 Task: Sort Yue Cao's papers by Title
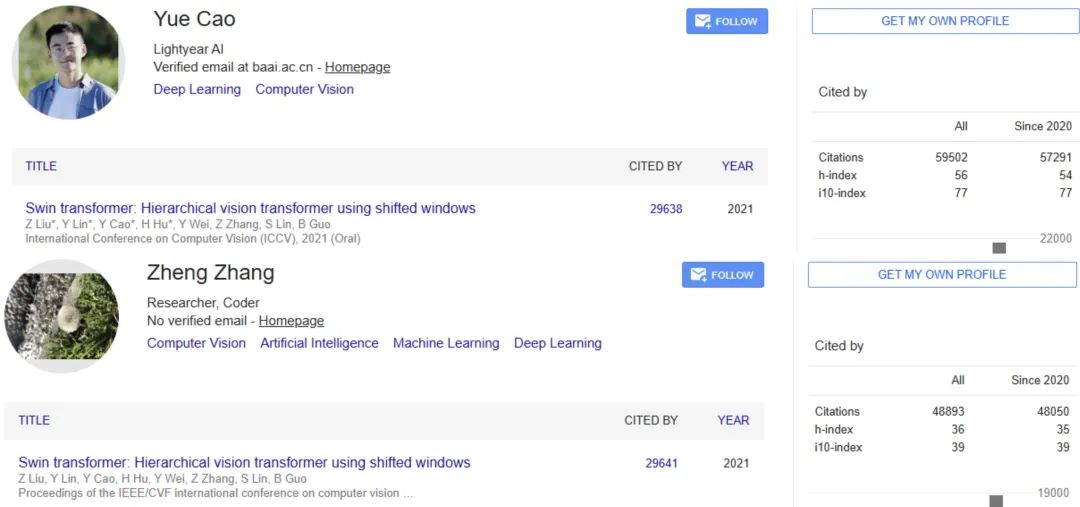(x=41, y=166)
